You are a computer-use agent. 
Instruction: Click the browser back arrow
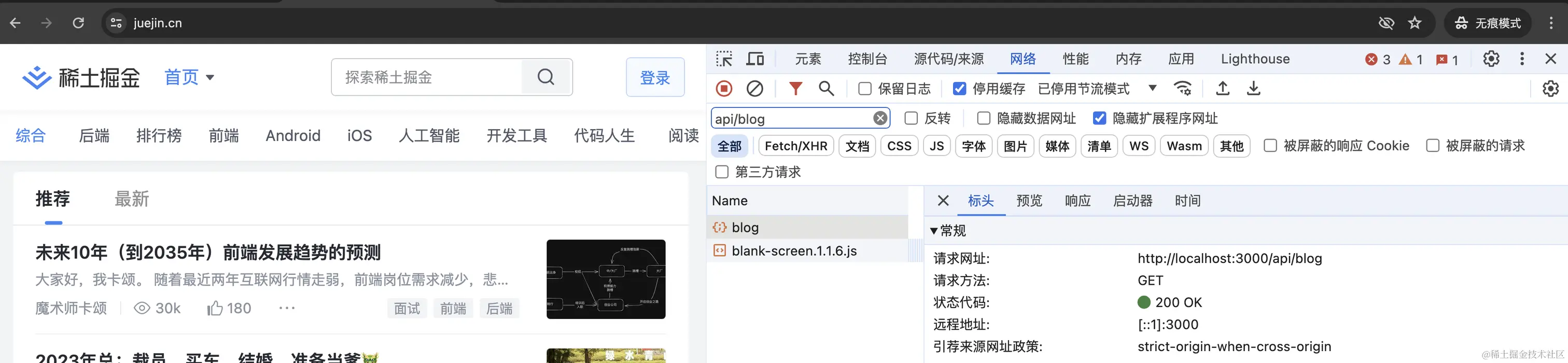coord(15,23)
